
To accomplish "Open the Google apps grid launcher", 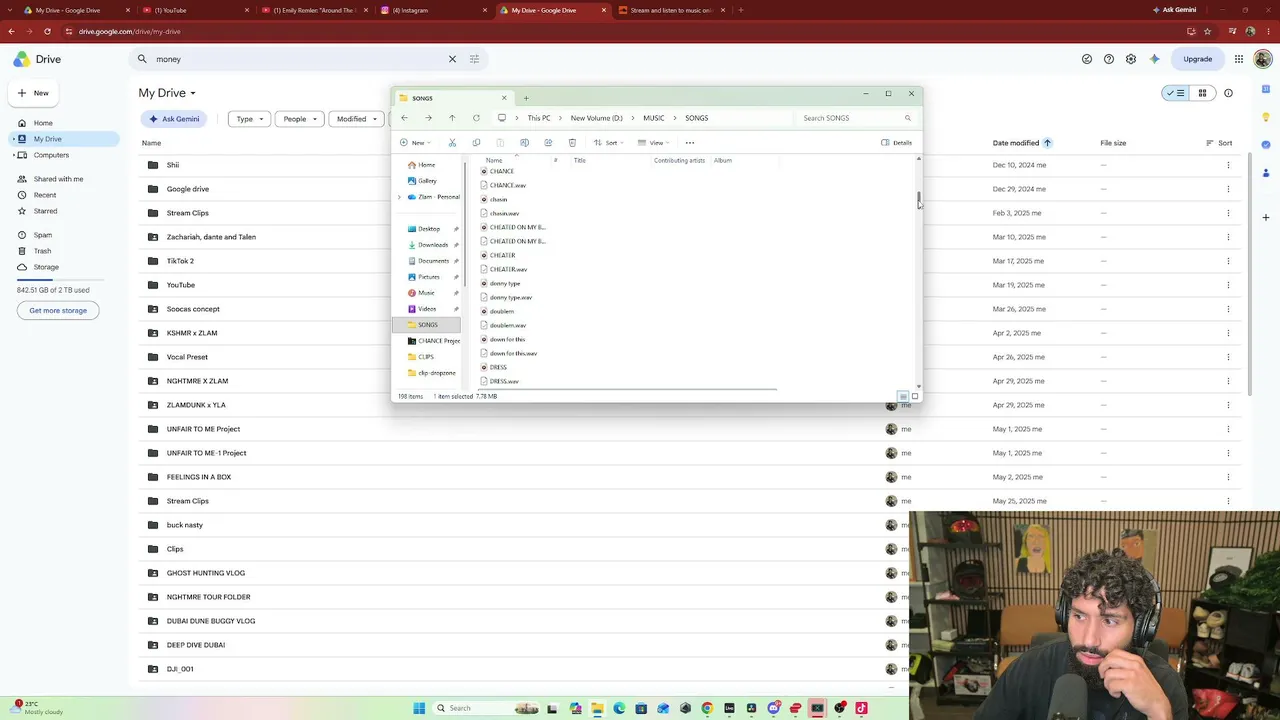I will 1239,59.
